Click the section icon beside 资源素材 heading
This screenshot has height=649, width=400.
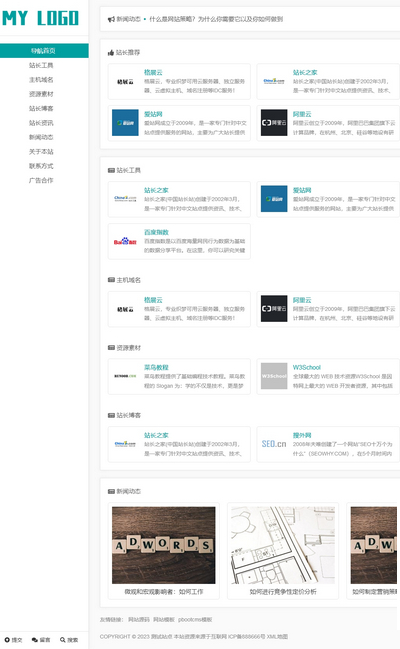click(x=111, y=348)
